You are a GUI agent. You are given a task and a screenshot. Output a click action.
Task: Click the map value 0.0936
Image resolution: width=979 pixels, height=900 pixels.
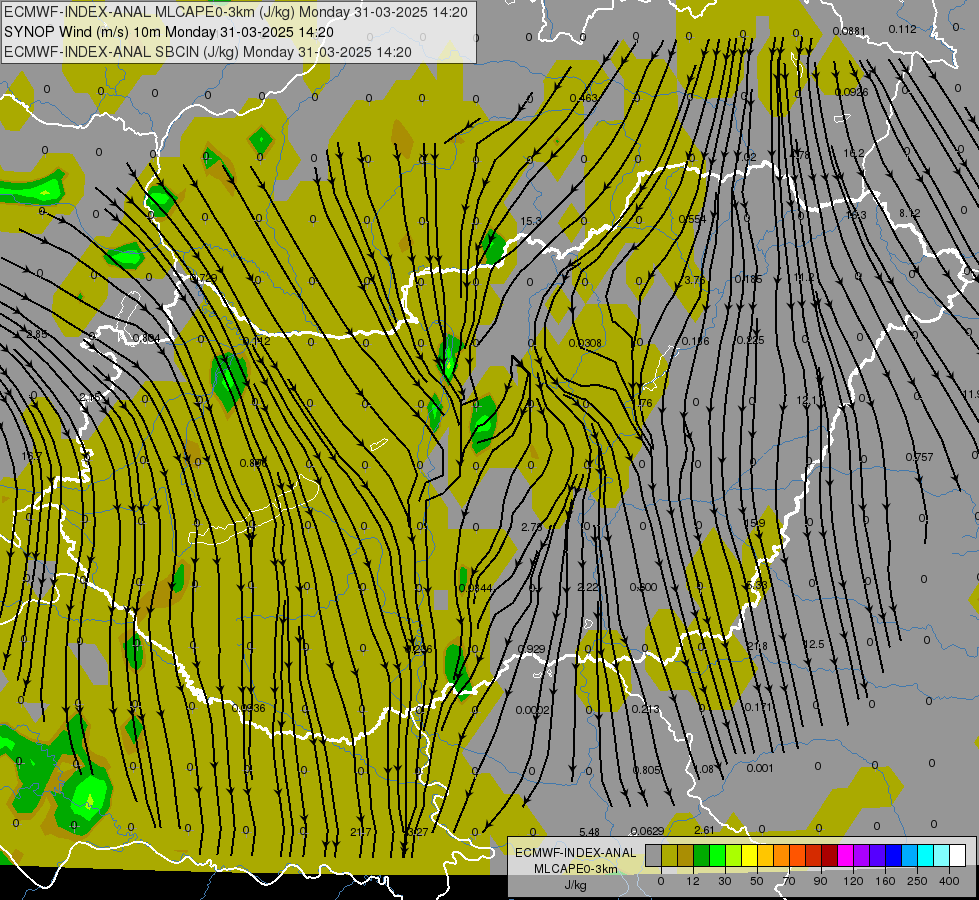point(248,708)
